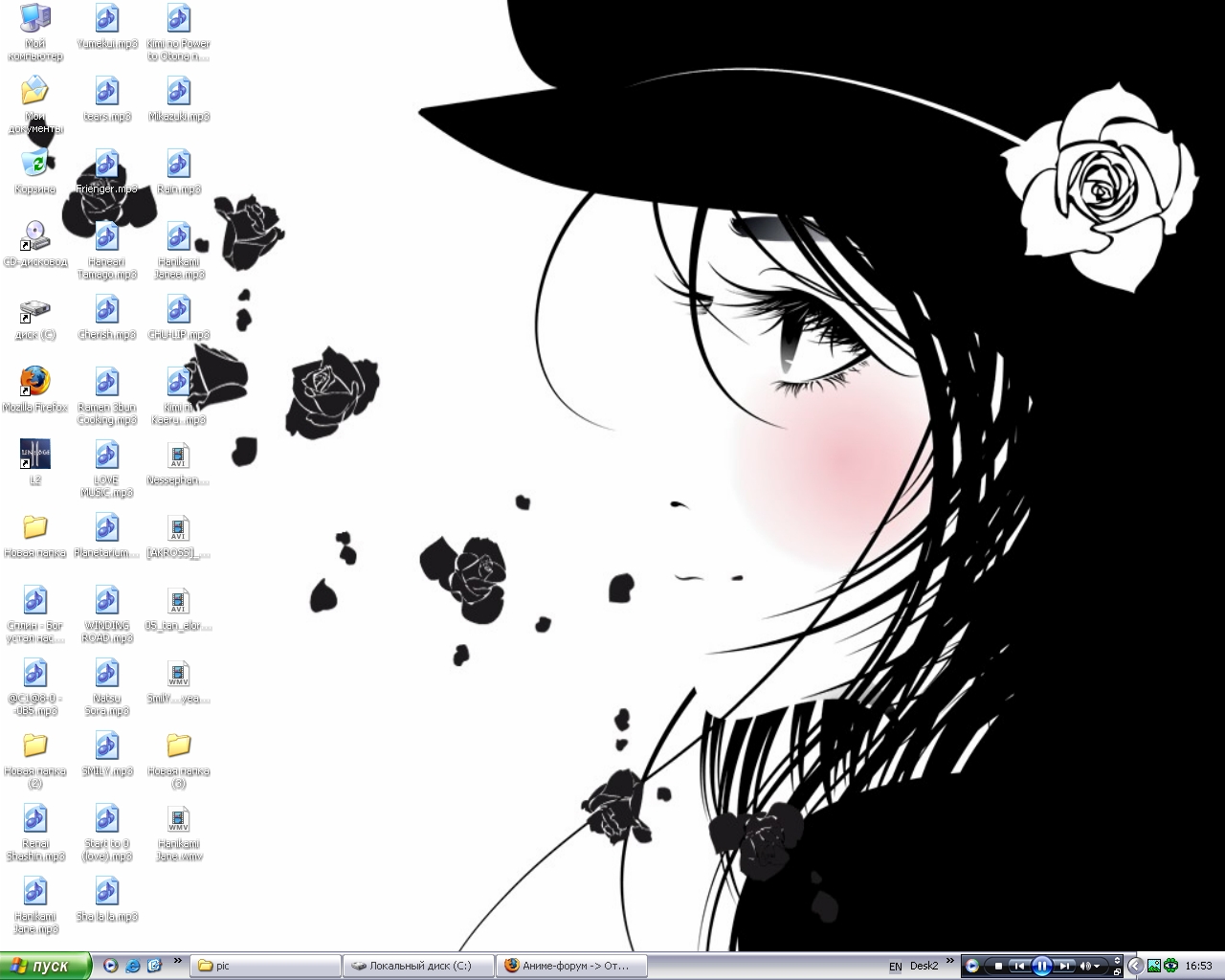The width and height of the screenshot is (1225, 980).
Task: Restore Media Player from the toolbar logo
Action: (x=972, y=966)
